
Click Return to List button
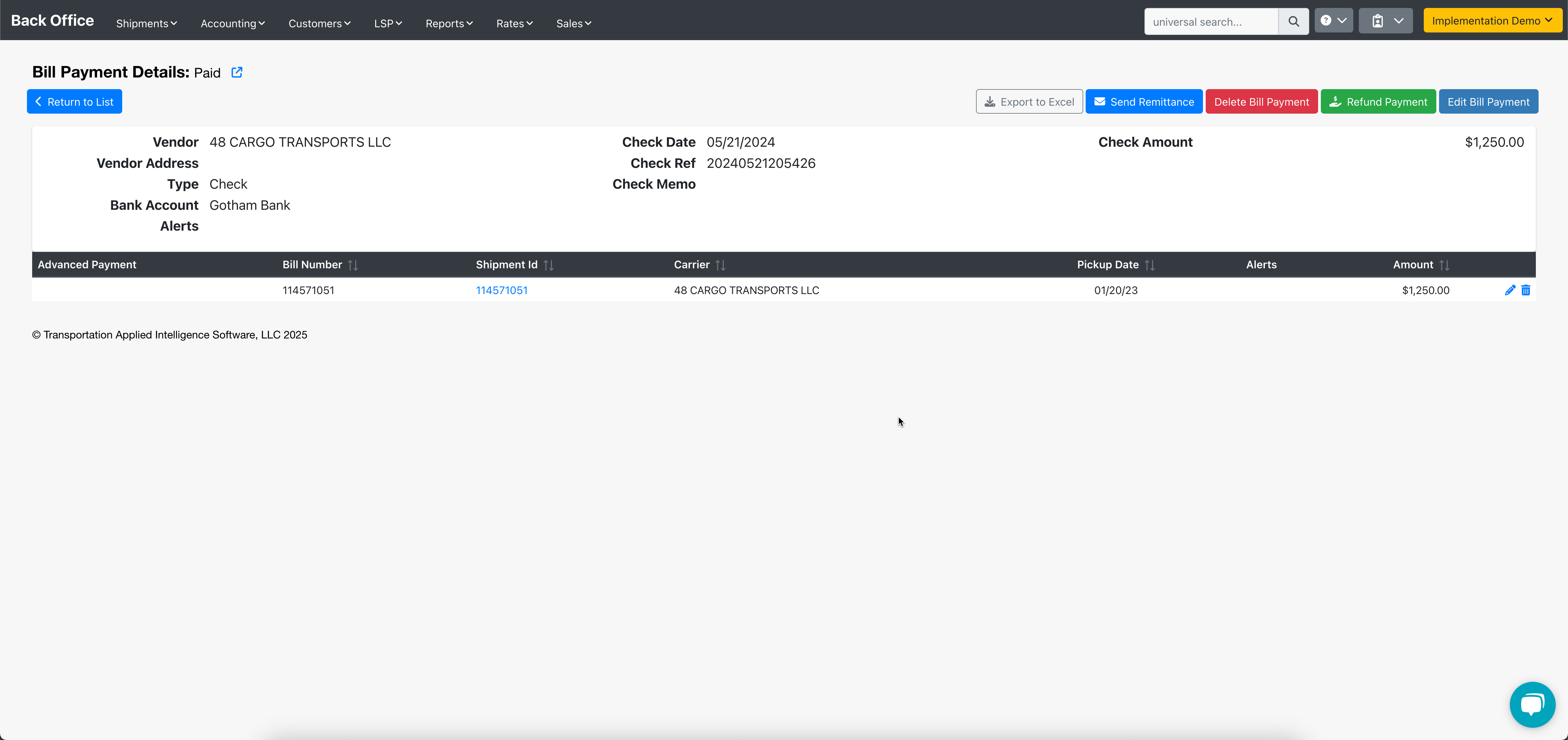[x=74, y=102]
